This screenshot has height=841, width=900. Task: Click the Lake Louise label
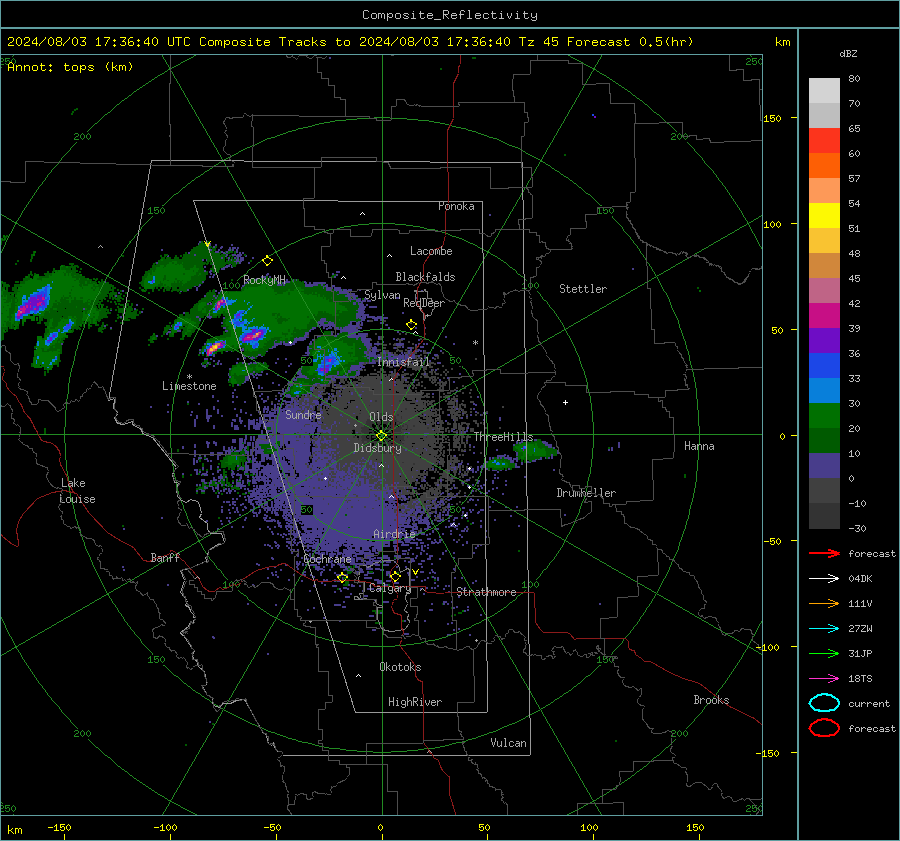point(77,491)
